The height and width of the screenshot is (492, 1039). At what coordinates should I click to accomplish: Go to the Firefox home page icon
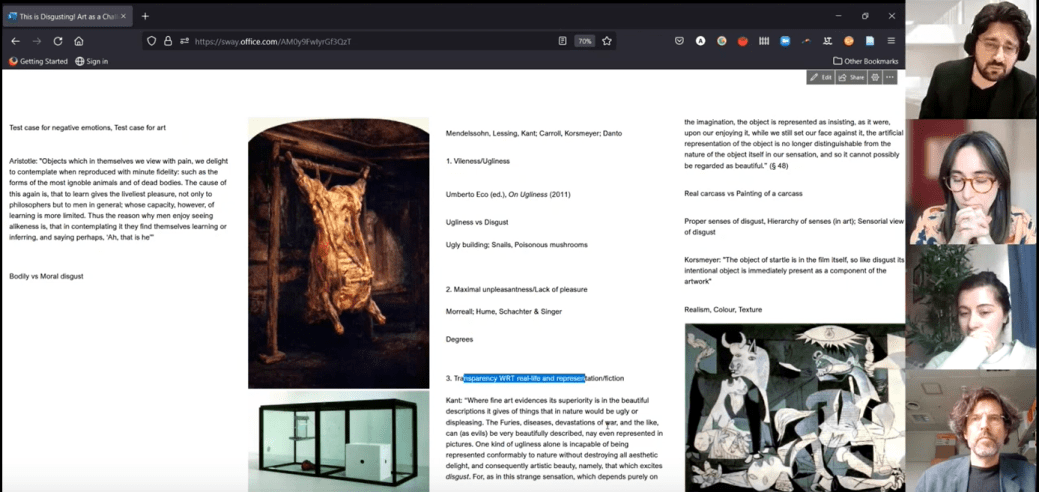(79, 41)
